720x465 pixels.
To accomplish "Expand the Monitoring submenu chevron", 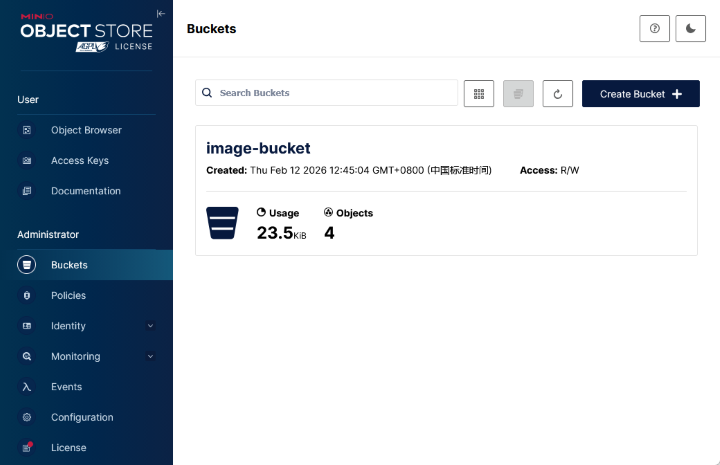I will [151, 357].
